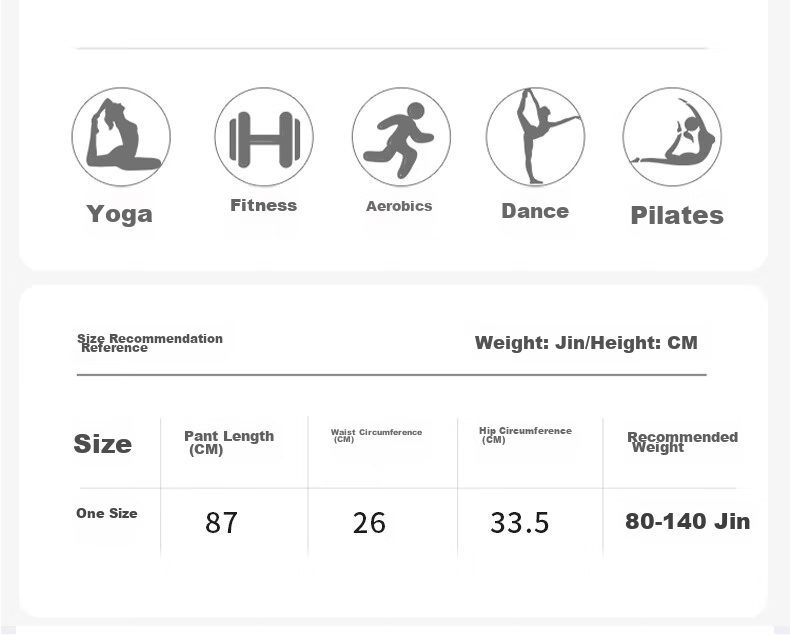Image resolution: width=790 pixels, height=636 pixels.
Task: Click the Aerobics running figure icon
Action: tap(400, 137)
